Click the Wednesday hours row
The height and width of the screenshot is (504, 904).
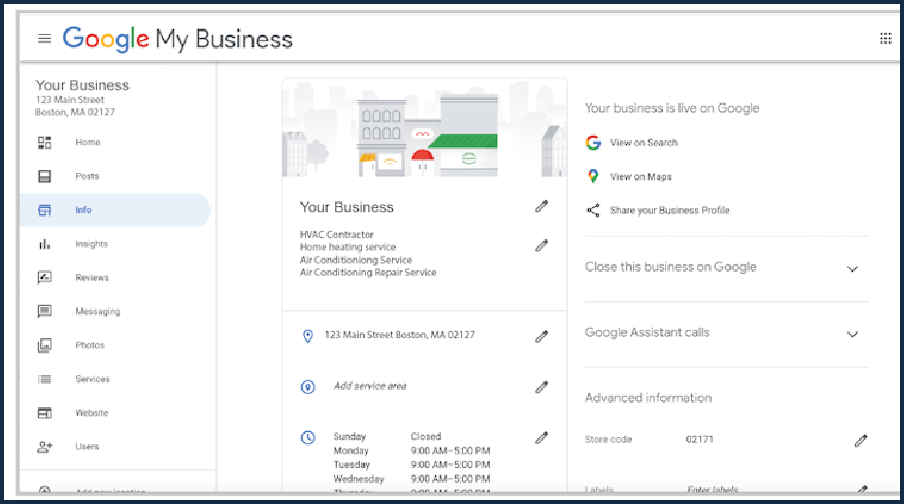point(412,479)
